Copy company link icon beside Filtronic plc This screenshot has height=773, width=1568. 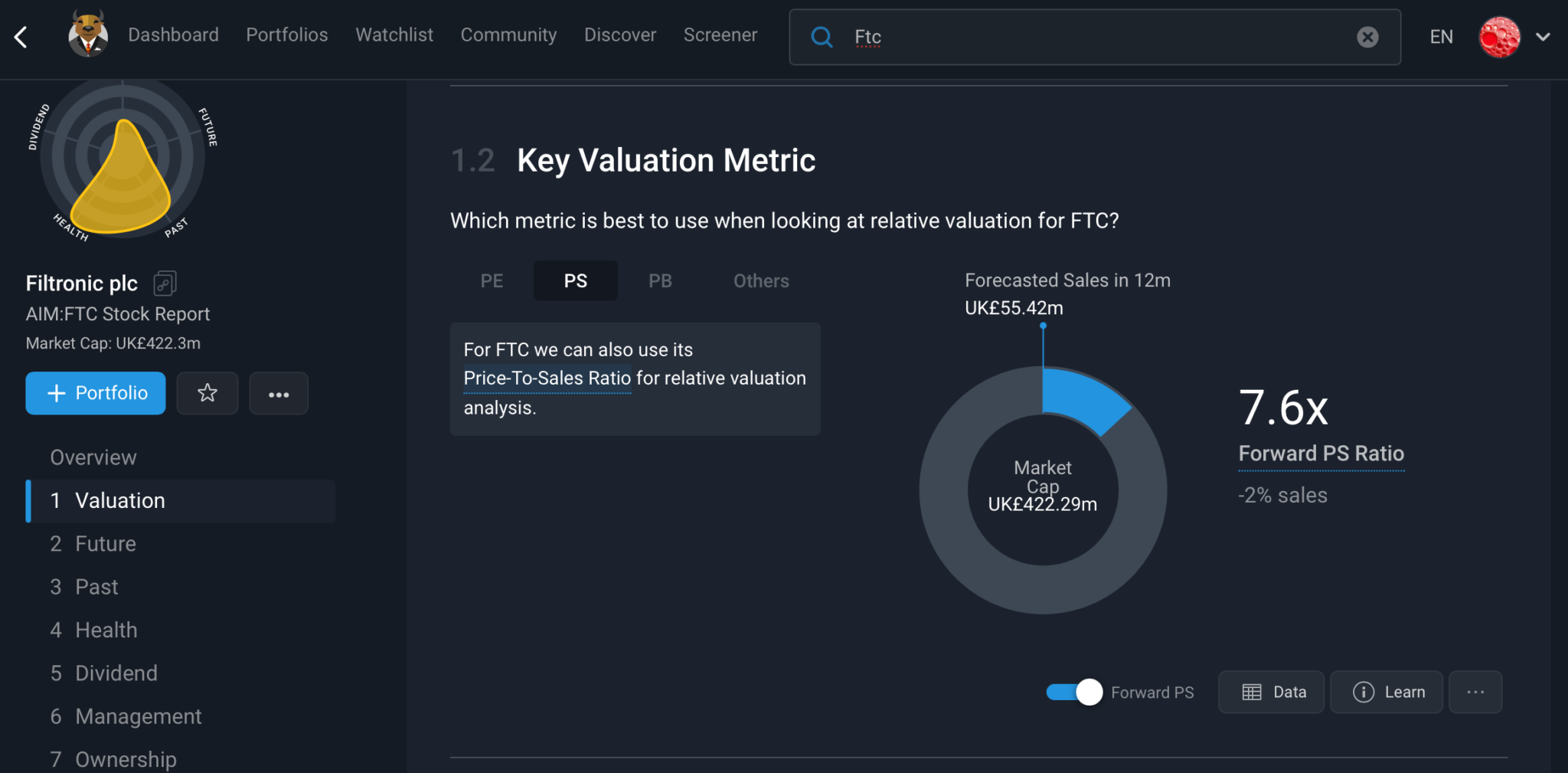pyautogui.click(x=165, y=283)
